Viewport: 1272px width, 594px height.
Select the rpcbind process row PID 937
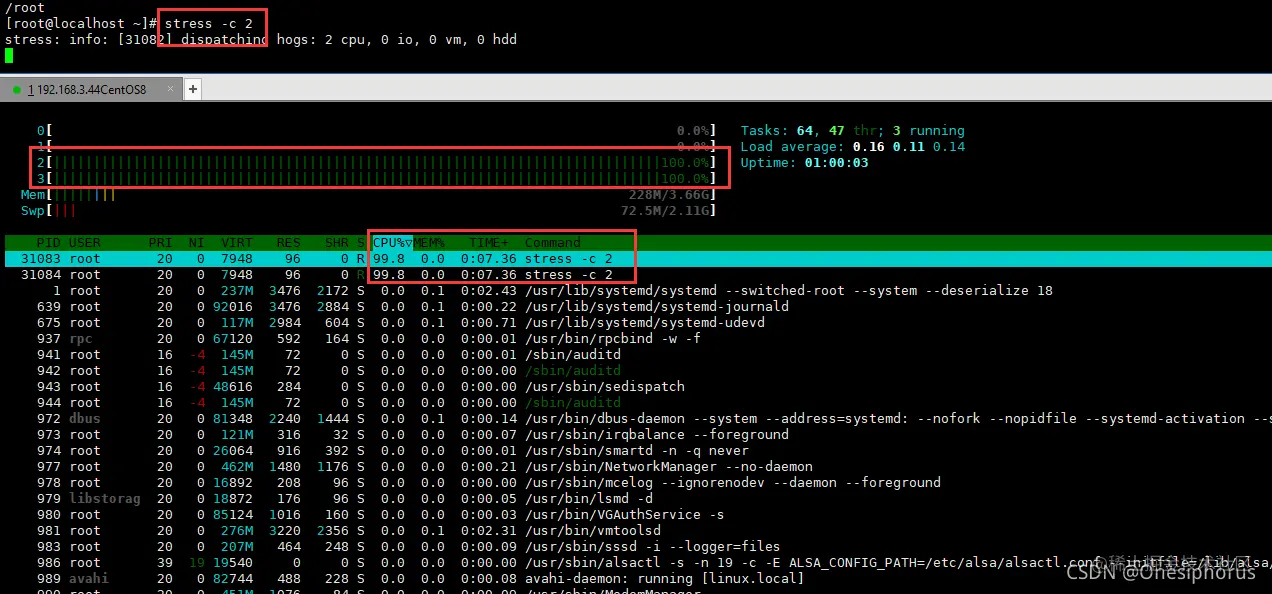tap(636, 338)
